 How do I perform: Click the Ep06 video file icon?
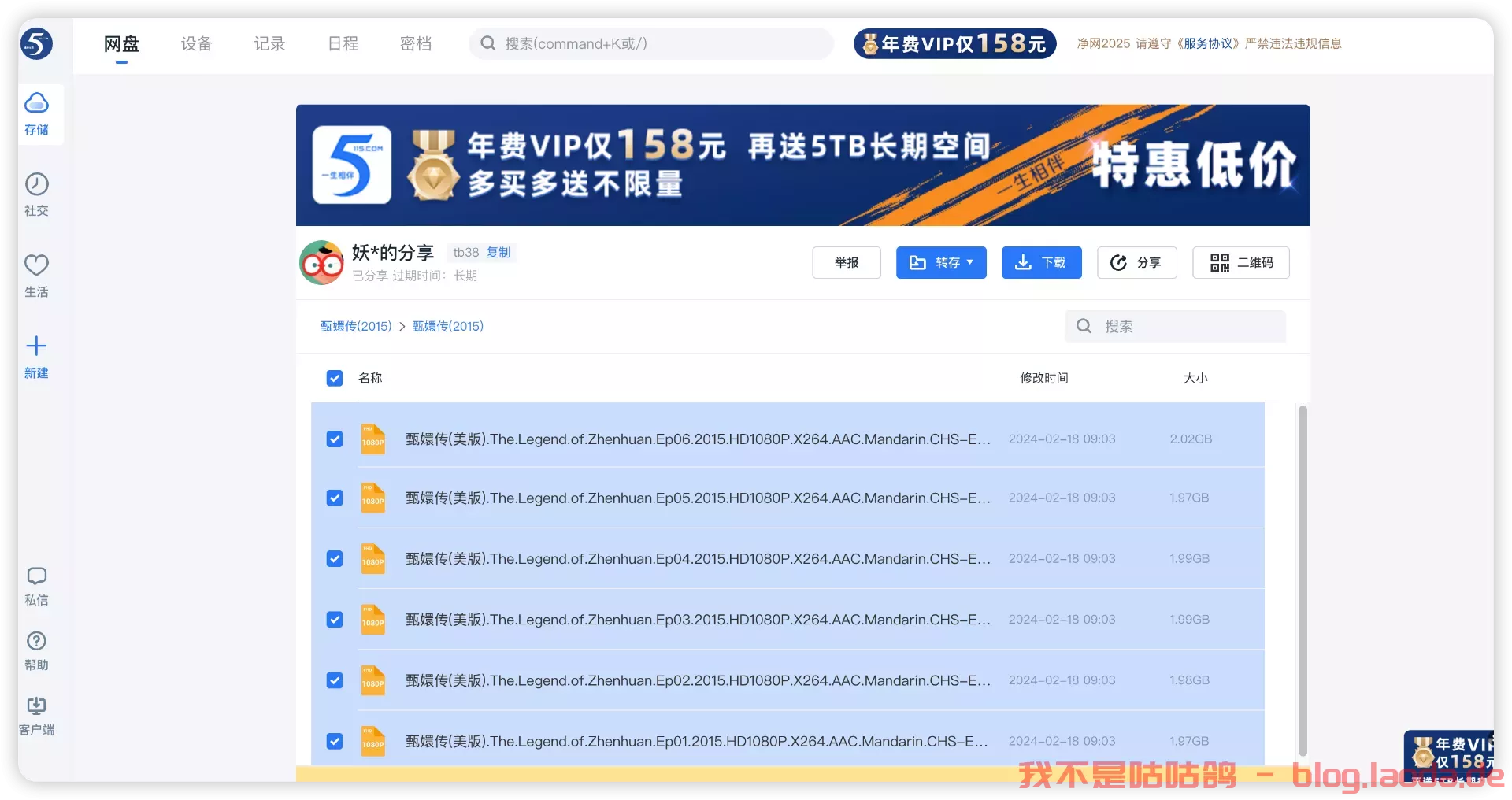(372, 439)
